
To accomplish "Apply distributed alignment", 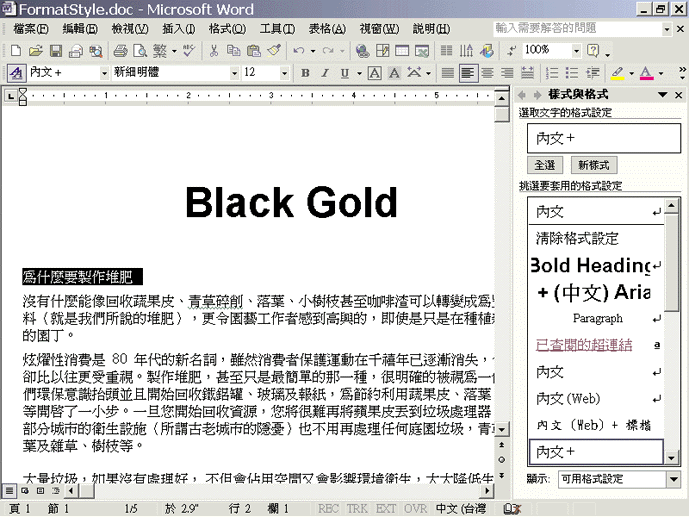I will 527,73.
